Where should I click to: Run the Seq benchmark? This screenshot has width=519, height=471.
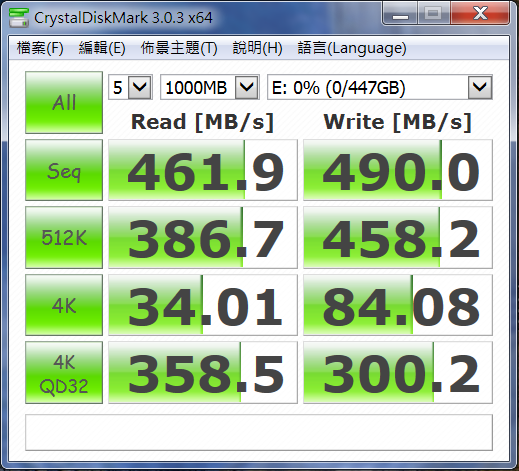[64, 170]
